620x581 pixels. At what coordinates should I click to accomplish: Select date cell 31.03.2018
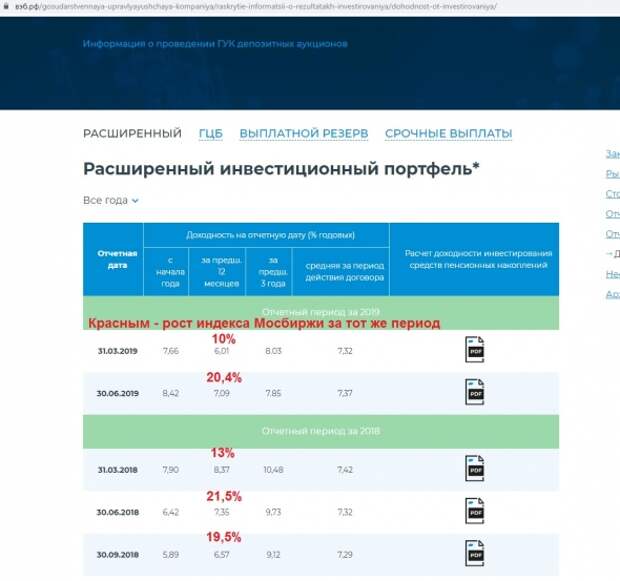pos(117,470)
